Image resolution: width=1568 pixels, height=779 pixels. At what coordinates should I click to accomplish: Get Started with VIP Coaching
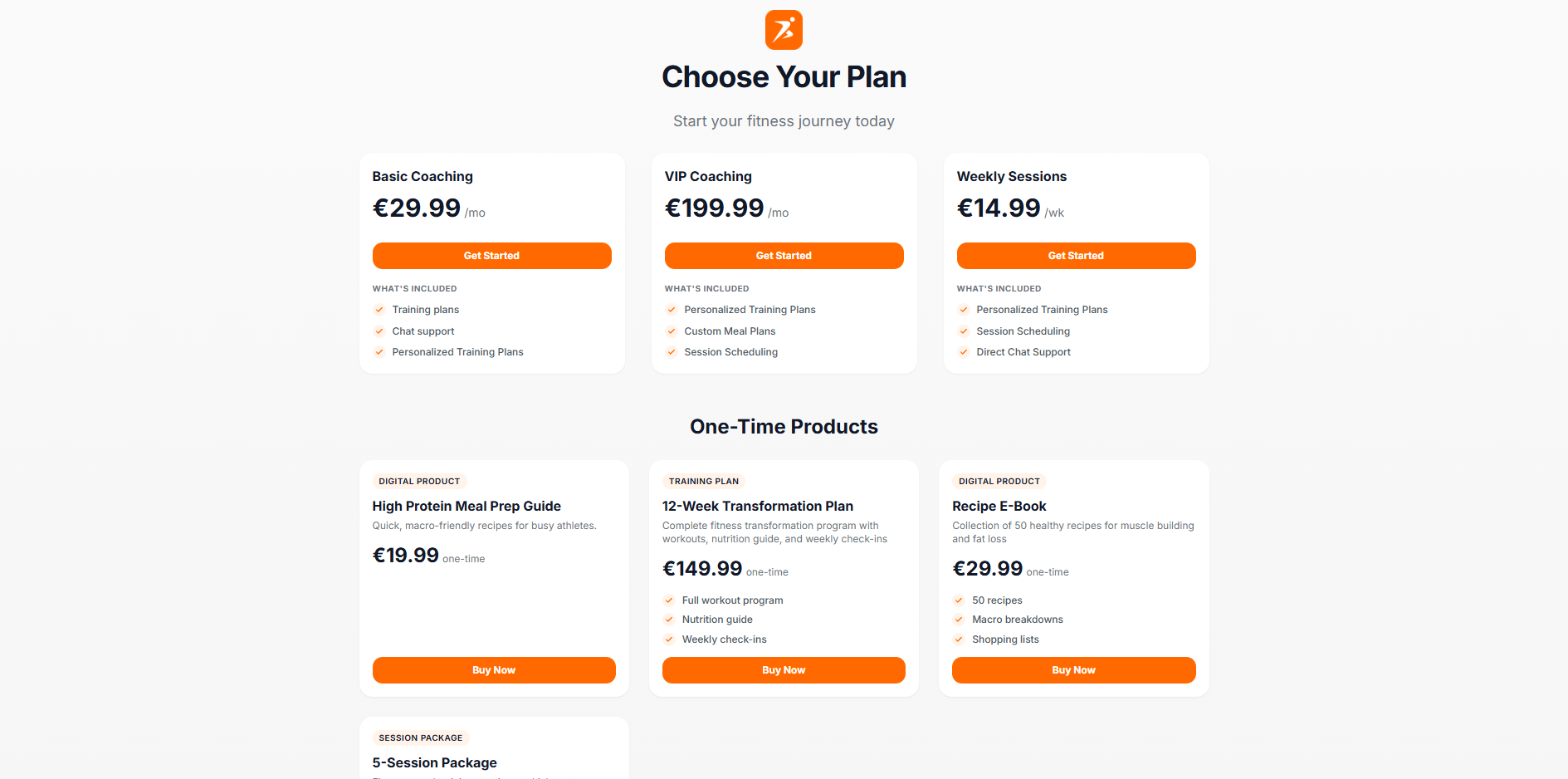[x=784, y=255]
